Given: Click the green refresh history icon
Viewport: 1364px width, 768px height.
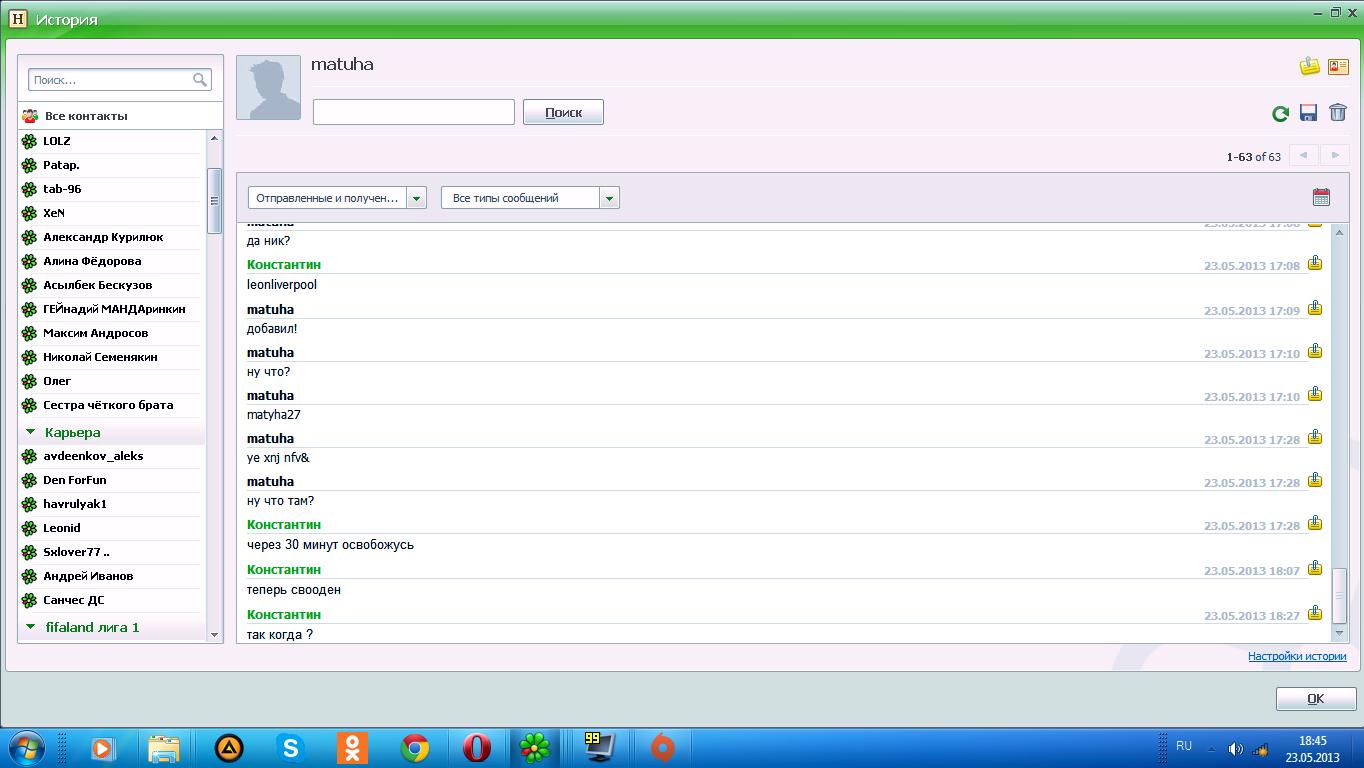Looking at the screenshot, I should (1280, 114).
